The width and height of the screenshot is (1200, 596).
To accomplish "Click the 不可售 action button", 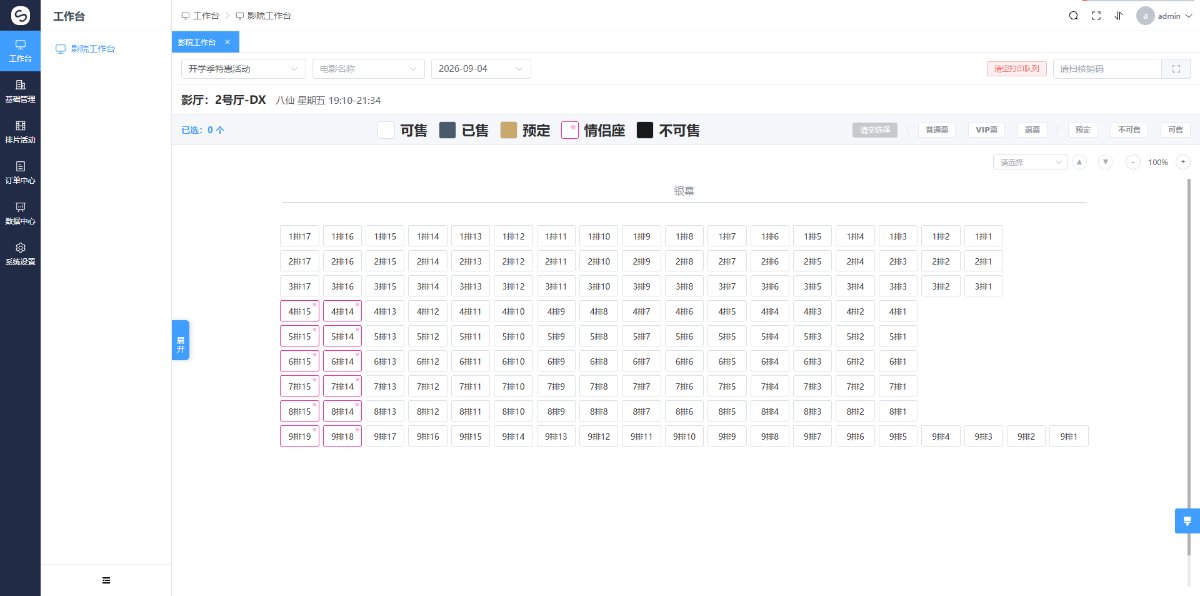I will [x=1129, y=130].
